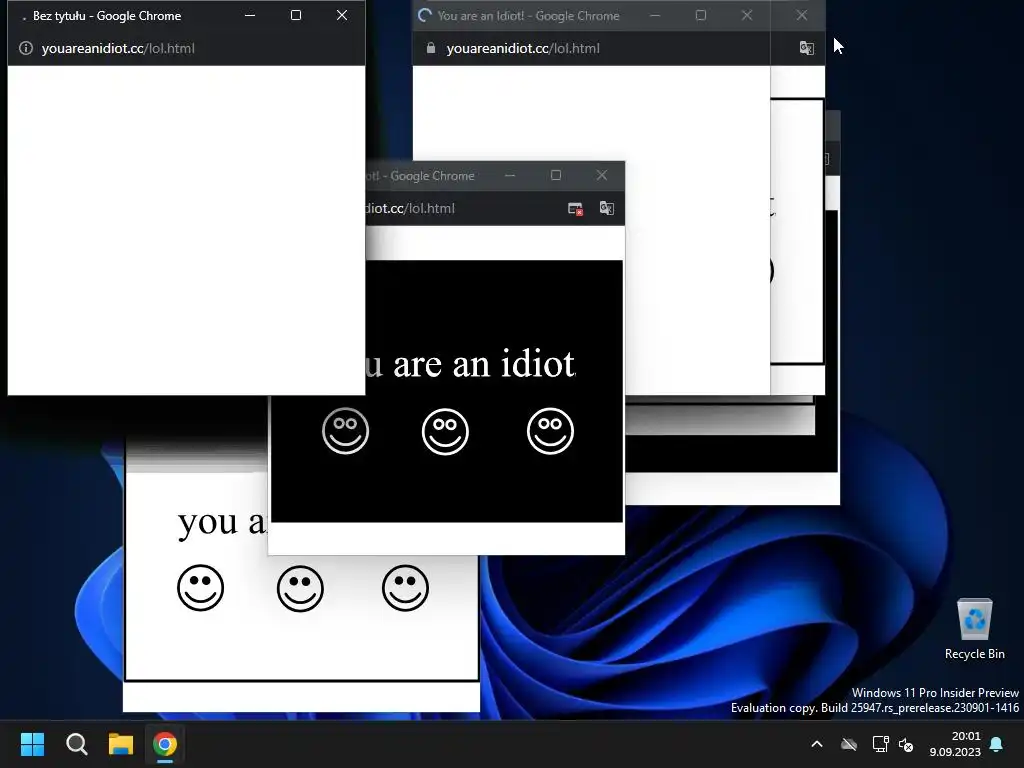Minimize the middle Chrome window
Image resolution: width=1024 pixels, height=768 pixels.
click(x=510, y=175)
